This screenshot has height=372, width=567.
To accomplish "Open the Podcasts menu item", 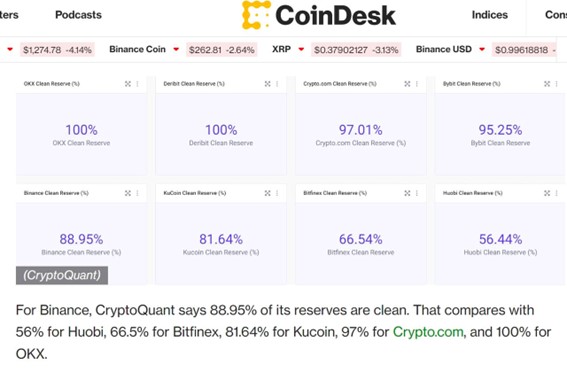I will click(x=78, y=15).
